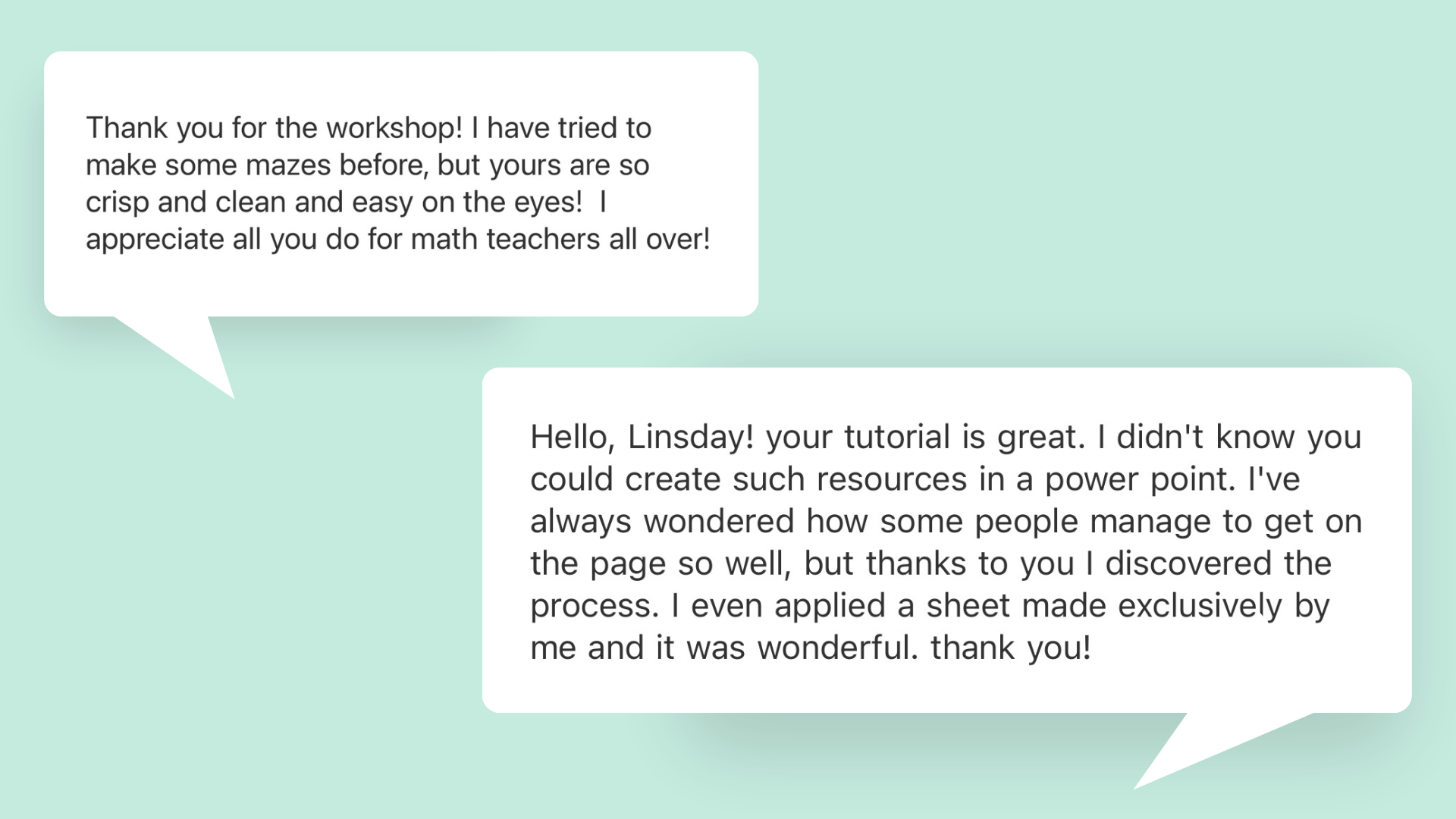This screenshot has height=819, width=1456.
Task: Click the line starting 'could create such resources'
Action: coord(915,480)
